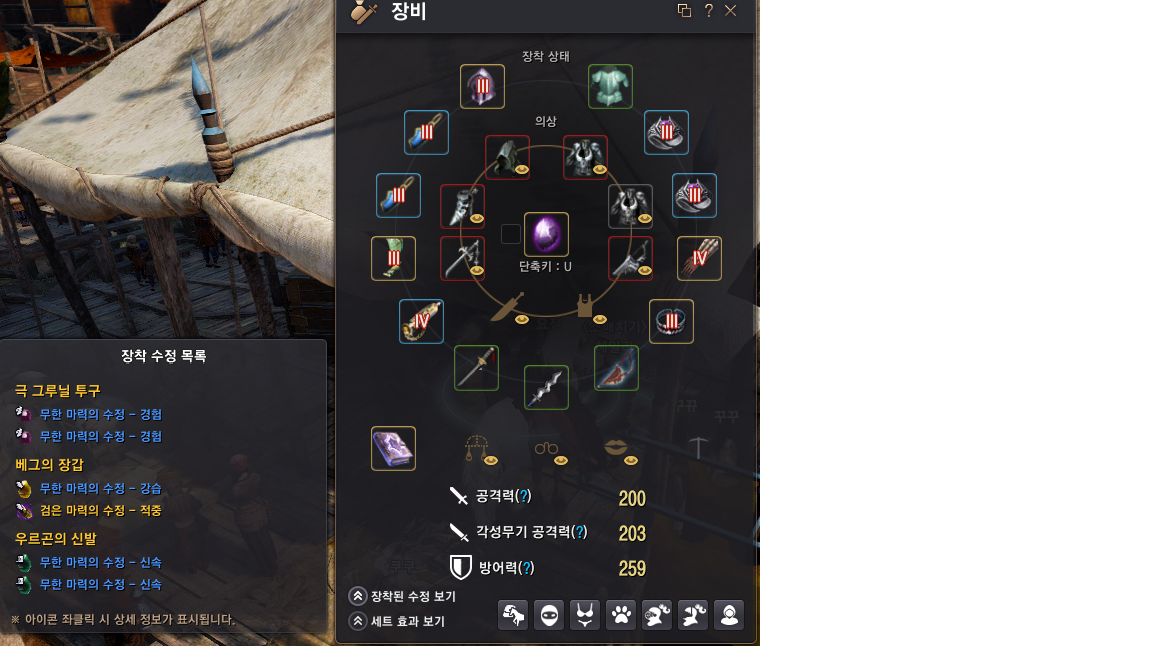This screenshot has width=1152, height=648.
Task: Click the 공격력 question mark tooltip
Action: (523, 496)
